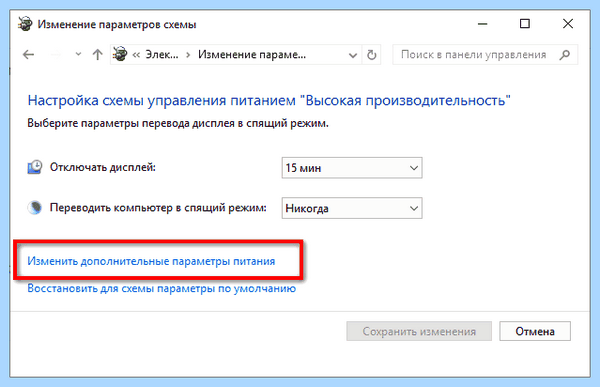This screenshot has width=600, height=387.
Task: Open "Изменить дополнительные параметры питания" link
Action: tap(151, 261)
